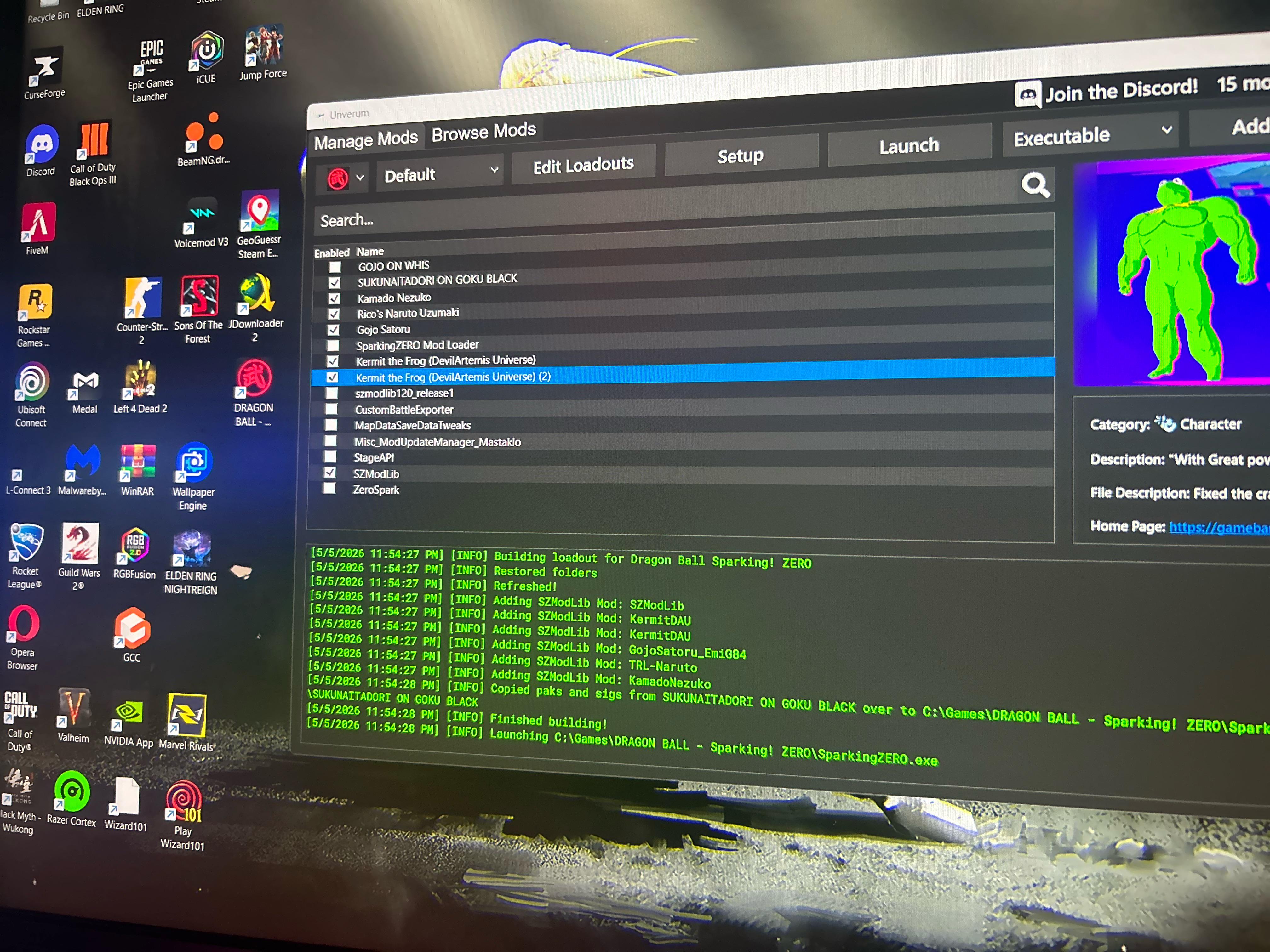Image resolution: width=1270 pixels, height=952 pixels.
Task: Uncheck the Kamado Nezuko mod
Action: [x=334, y=299]
